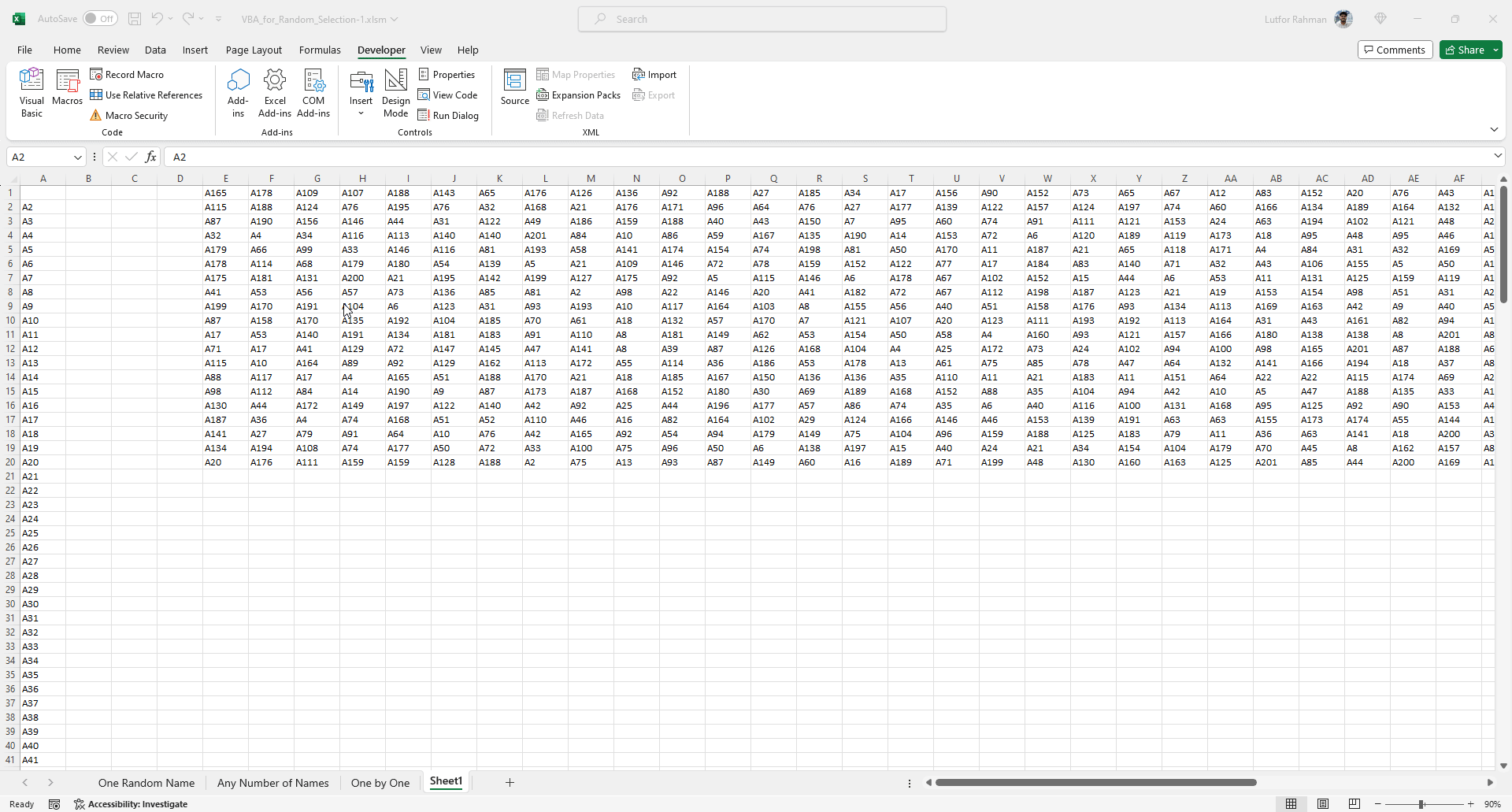Open the Lutfor Rahman account picture
This screenshot has width=1512, height=812.
pyautogui.click(x=1343, y=19)
